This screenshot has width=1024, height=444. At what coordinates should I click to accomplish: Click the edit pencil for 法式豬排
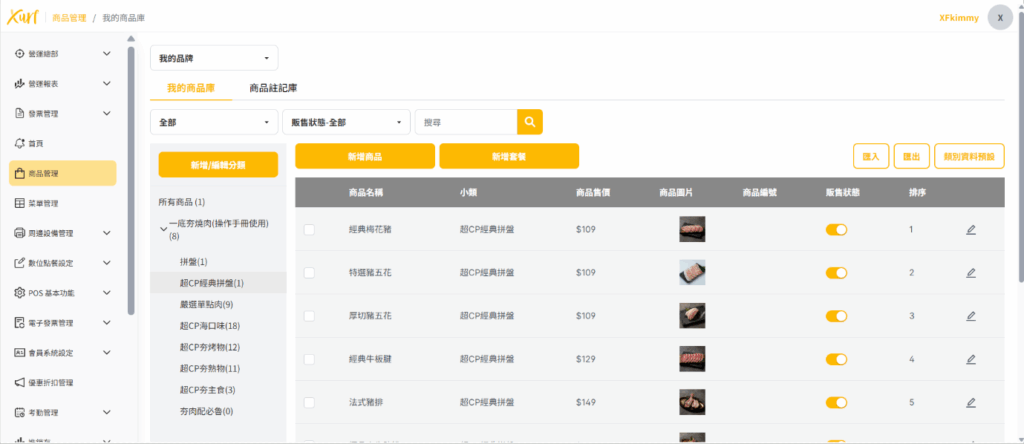(970, 403)
